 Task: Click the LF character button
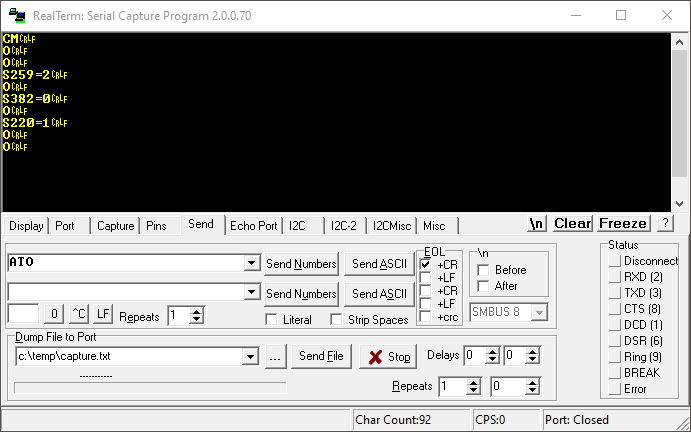coord(103,315)
